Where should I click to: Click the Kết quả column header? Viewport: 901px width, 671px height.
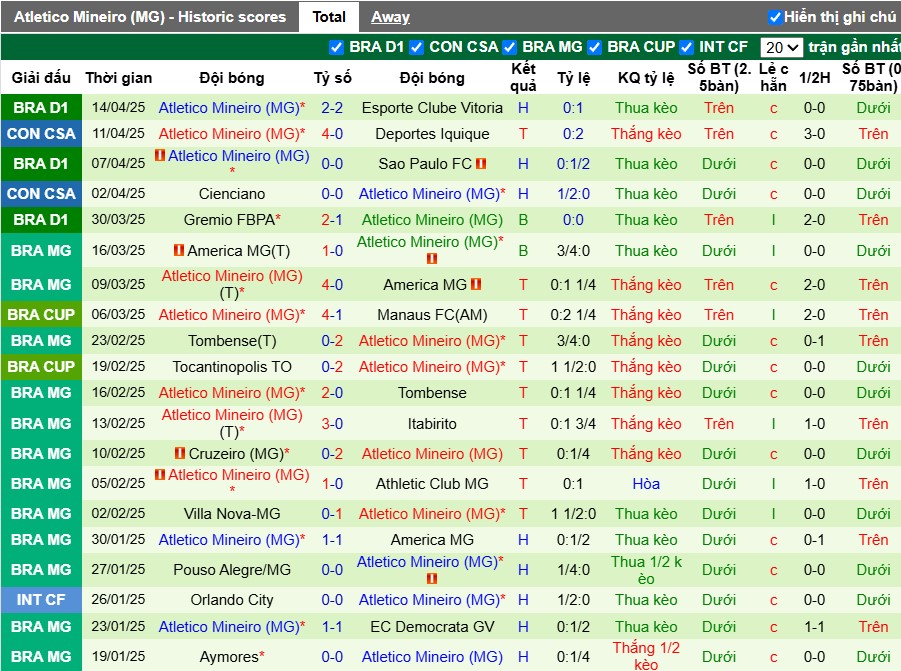click(523, 78)
